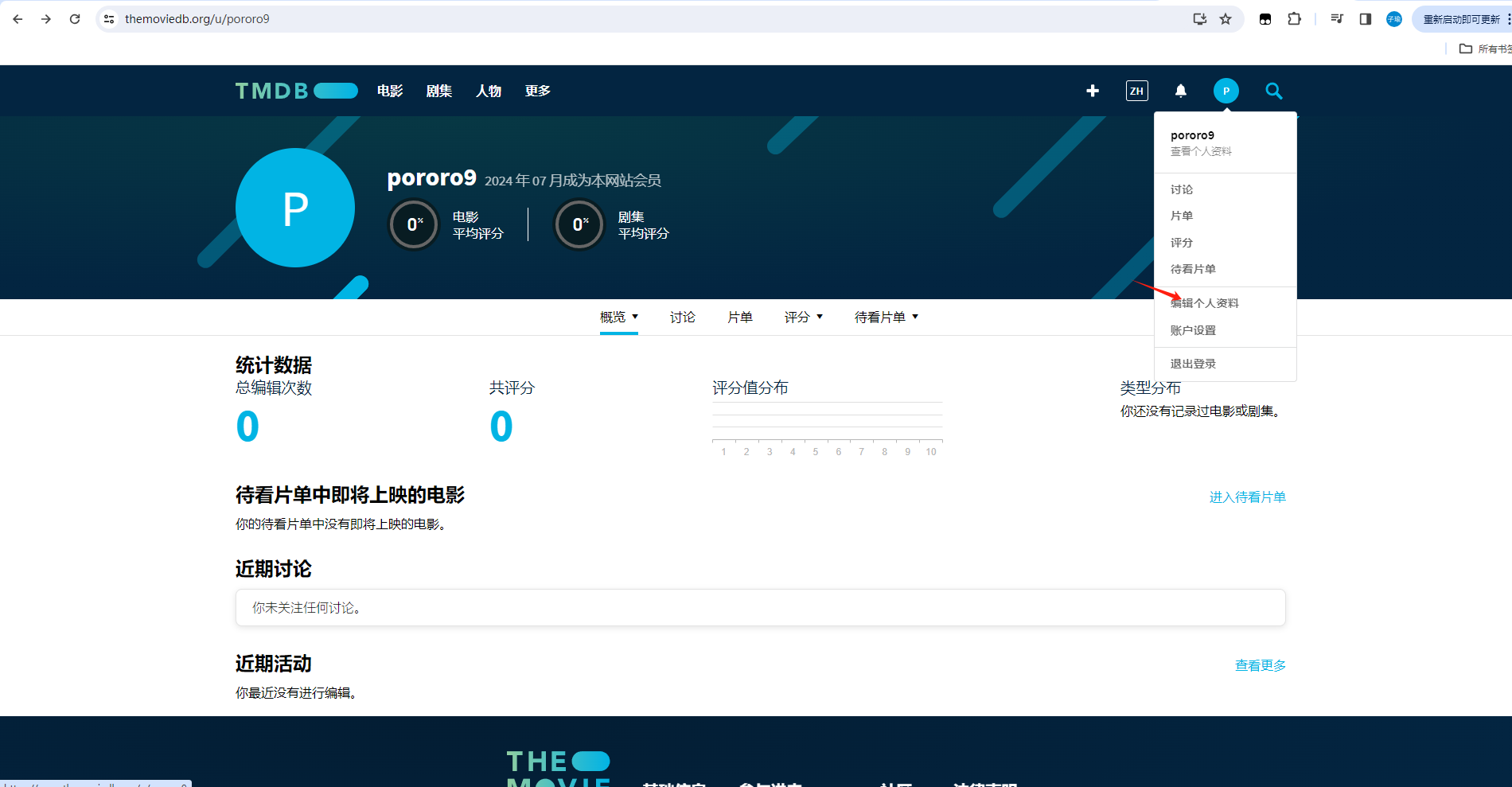Click the large P profile picture

pos(295,208)
